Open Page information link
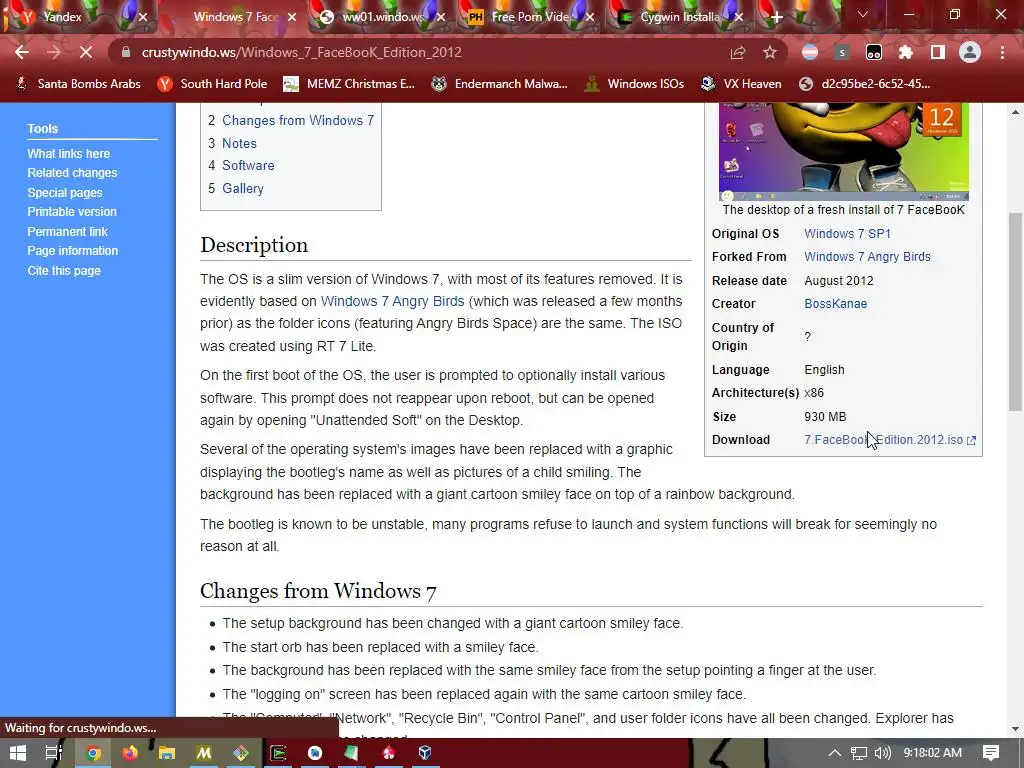 [72, 251]
